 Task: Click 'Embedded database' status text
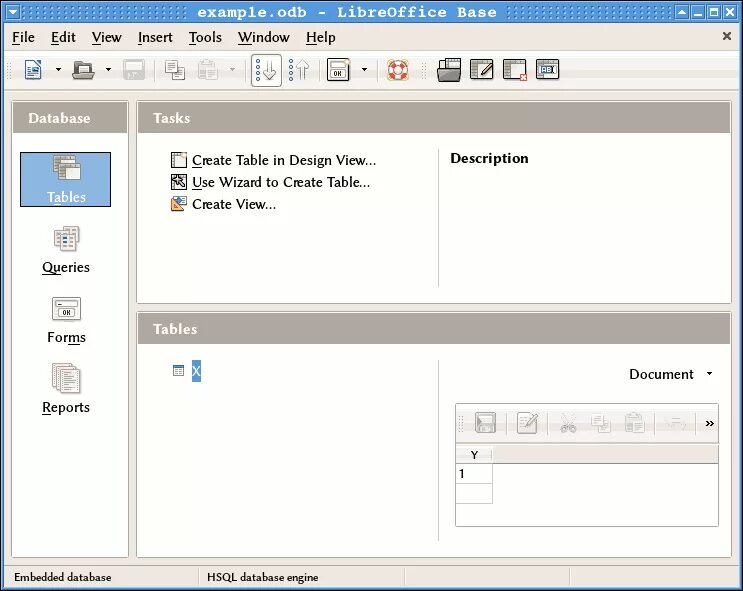click(x=63, y=577)
